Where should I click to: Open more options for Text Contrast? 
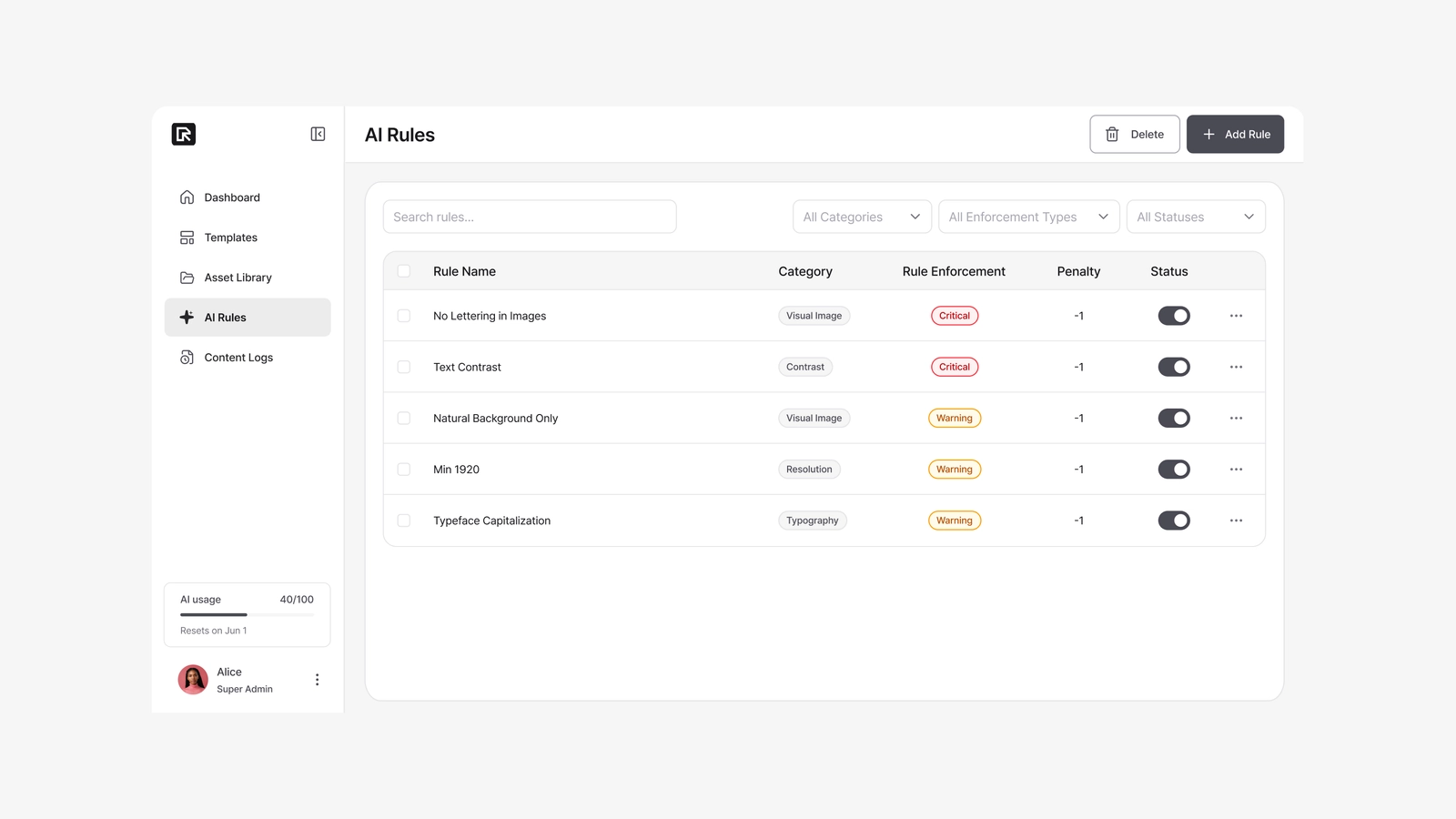click(x=1236, y=367)
